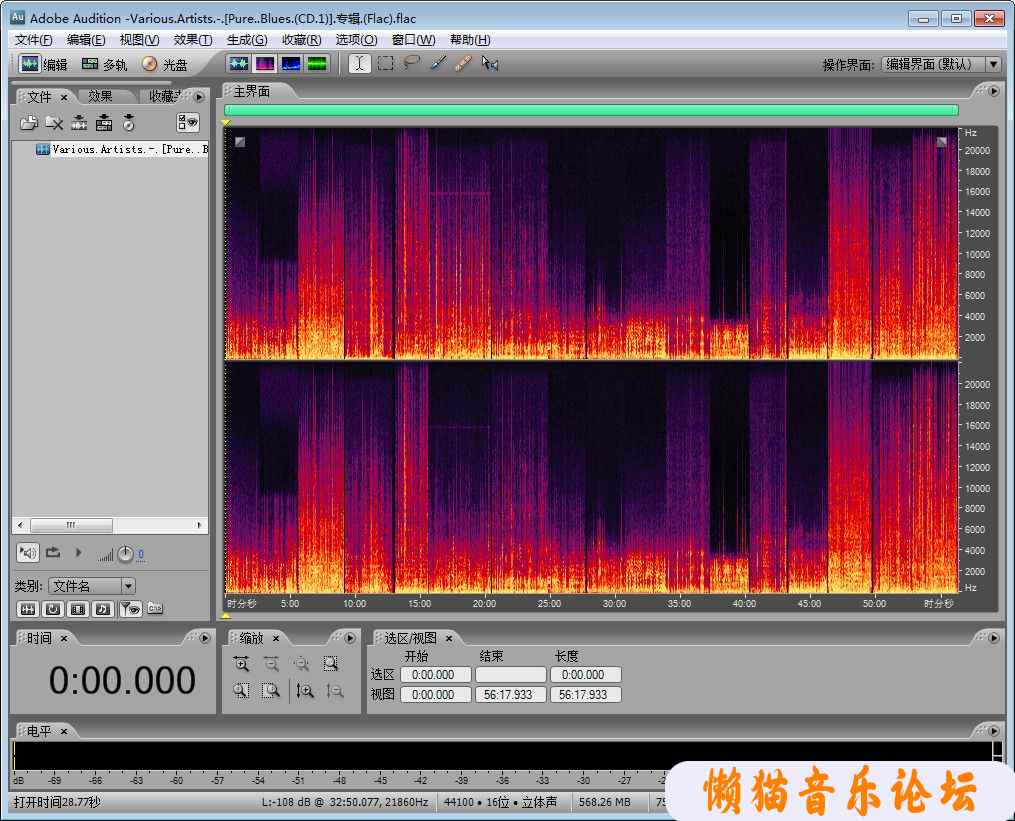
Task: Click the selection 结束 empty field
Action: [511, 675]
